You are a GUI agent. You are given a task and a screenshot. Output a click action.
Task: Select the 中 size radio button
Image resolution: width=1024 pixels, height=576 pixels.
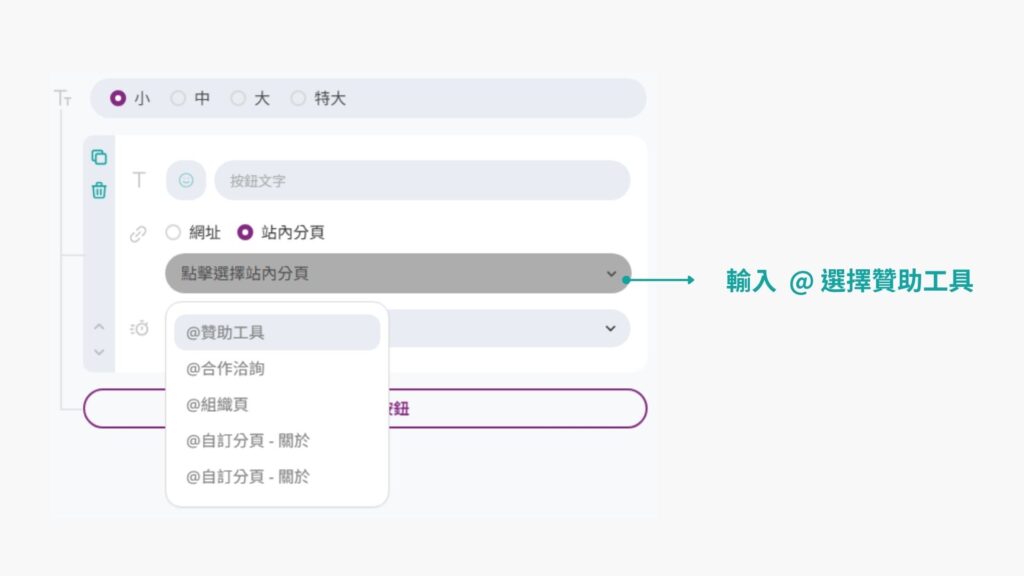pyautogui.click(x=178, y=99)
